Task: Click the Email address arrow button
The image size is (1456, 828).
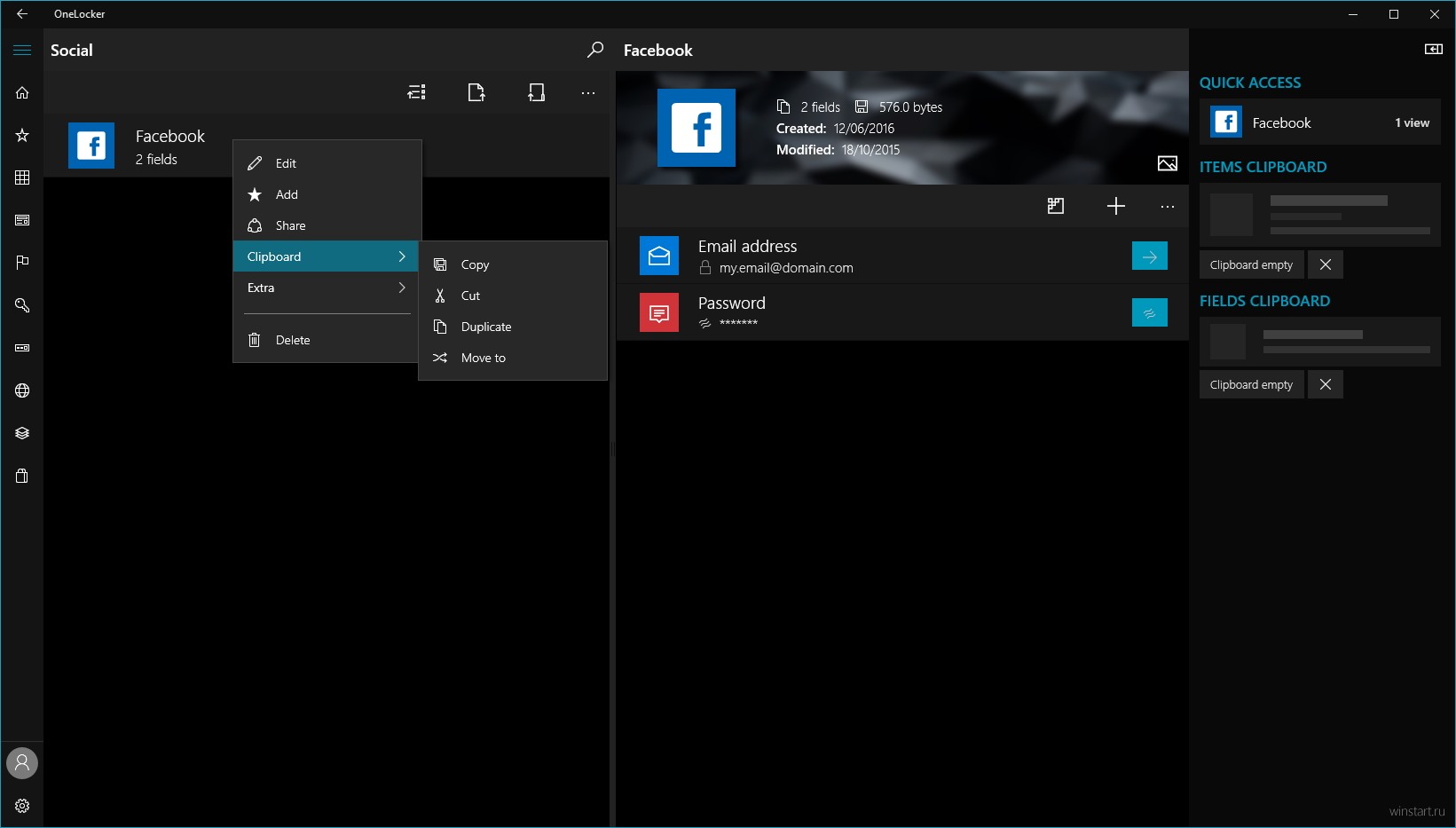Action: 1150,256
